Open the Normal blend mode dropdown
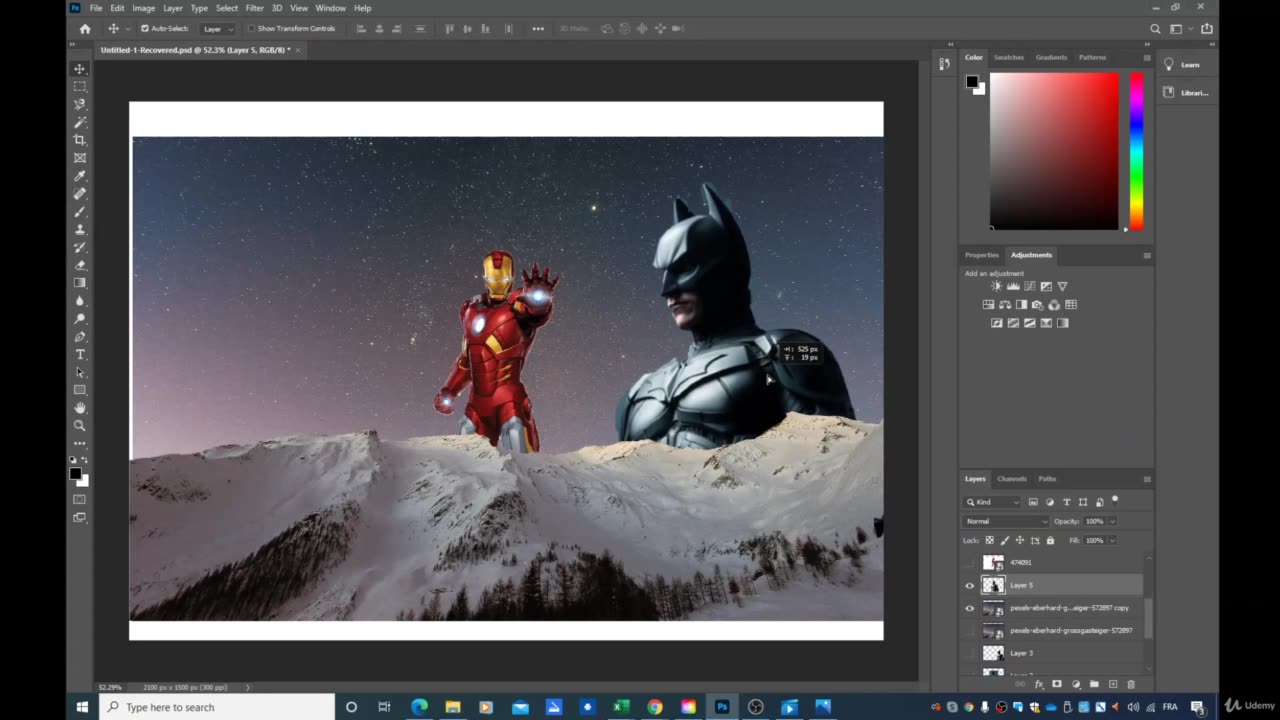The width and height of the screenshot is (1280, 720). (1006, 521)
